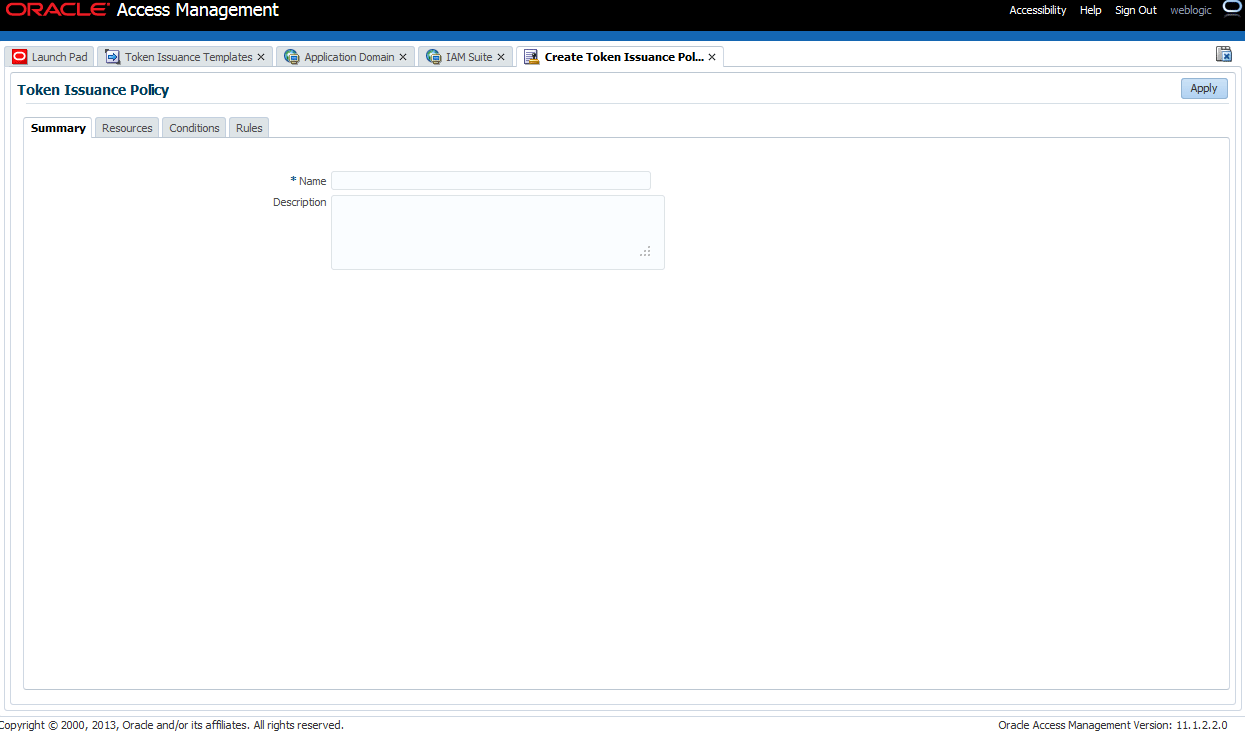Focus the Name input field

click(491, 181)
